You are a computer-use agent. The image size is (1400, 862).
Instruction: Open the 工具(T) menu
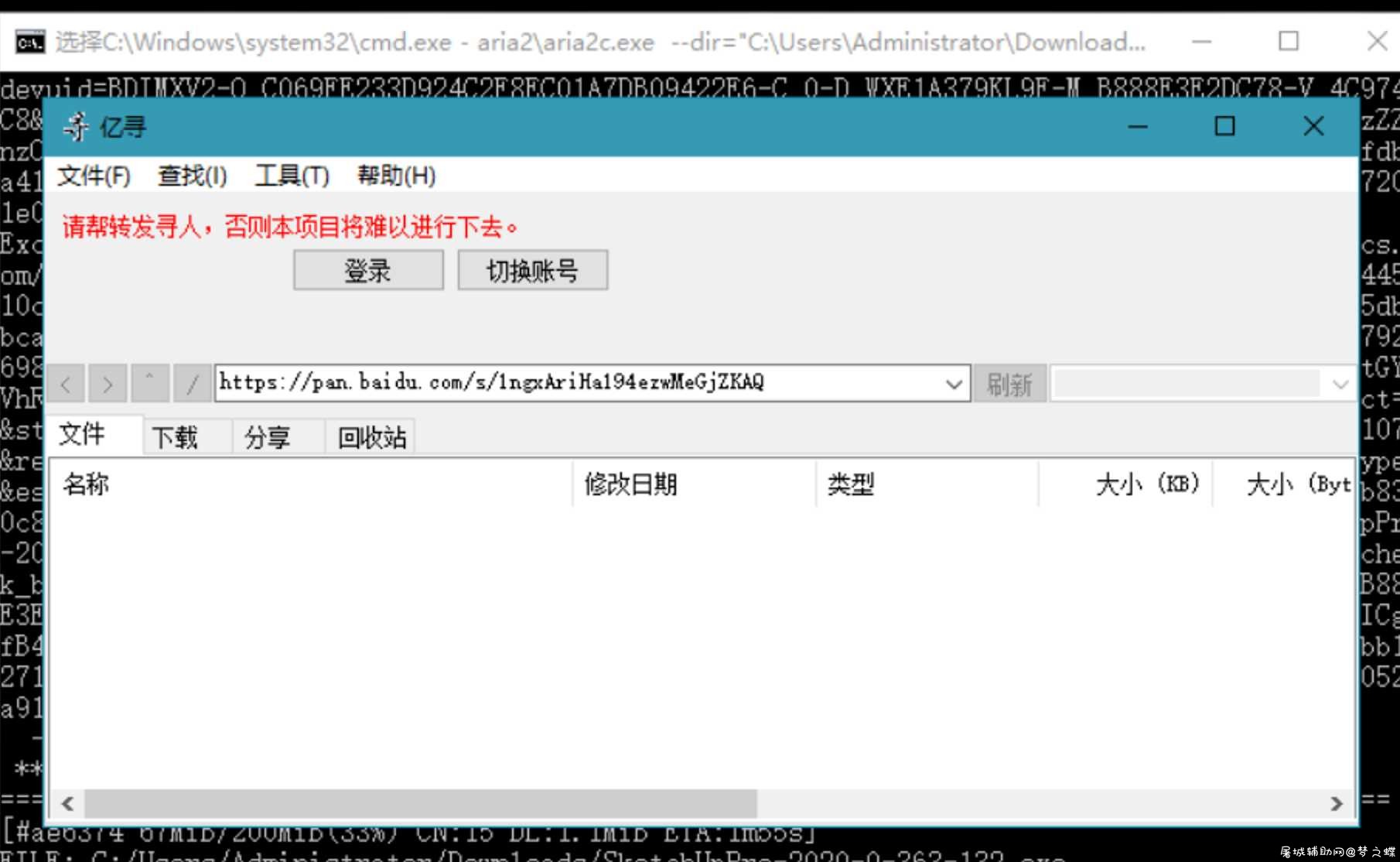click(292, 176)
